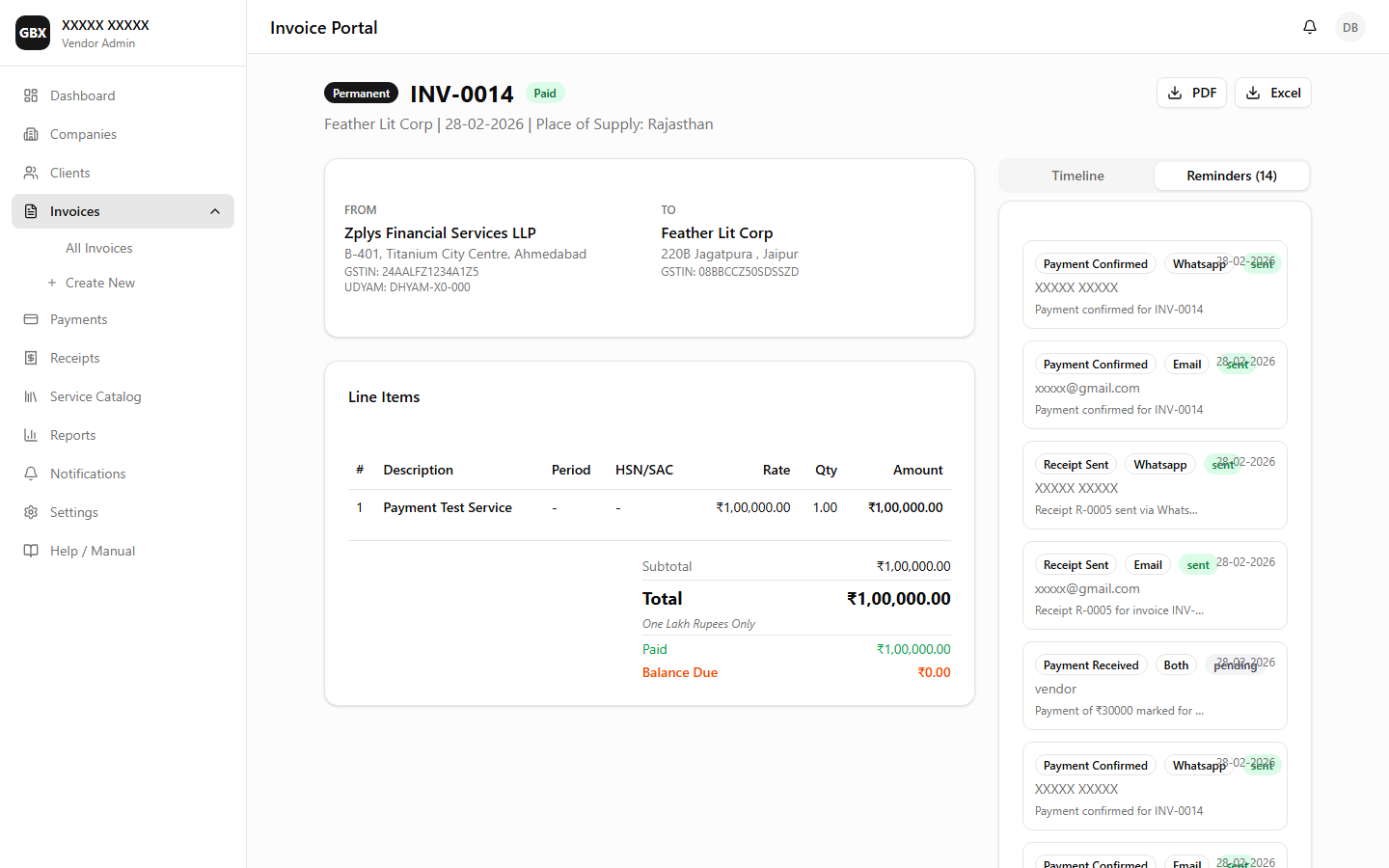Open All Invoices list

click(x=98, y=248)
